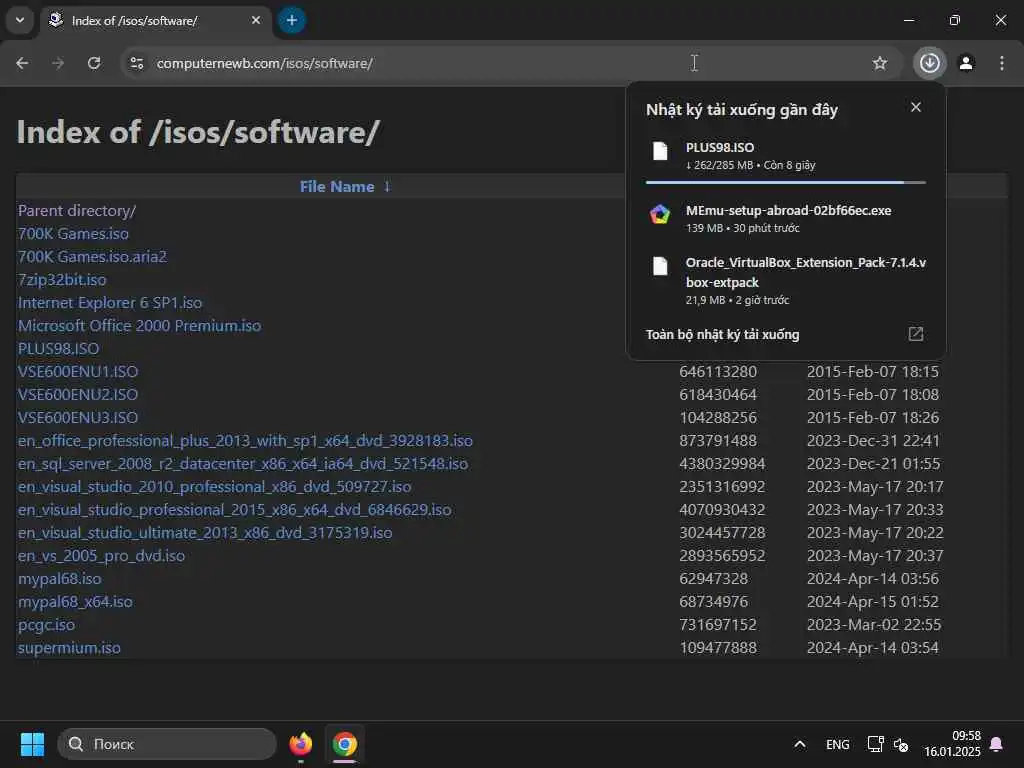Reload the current page
Screen dimensions: 1024x768
[94, 63]
